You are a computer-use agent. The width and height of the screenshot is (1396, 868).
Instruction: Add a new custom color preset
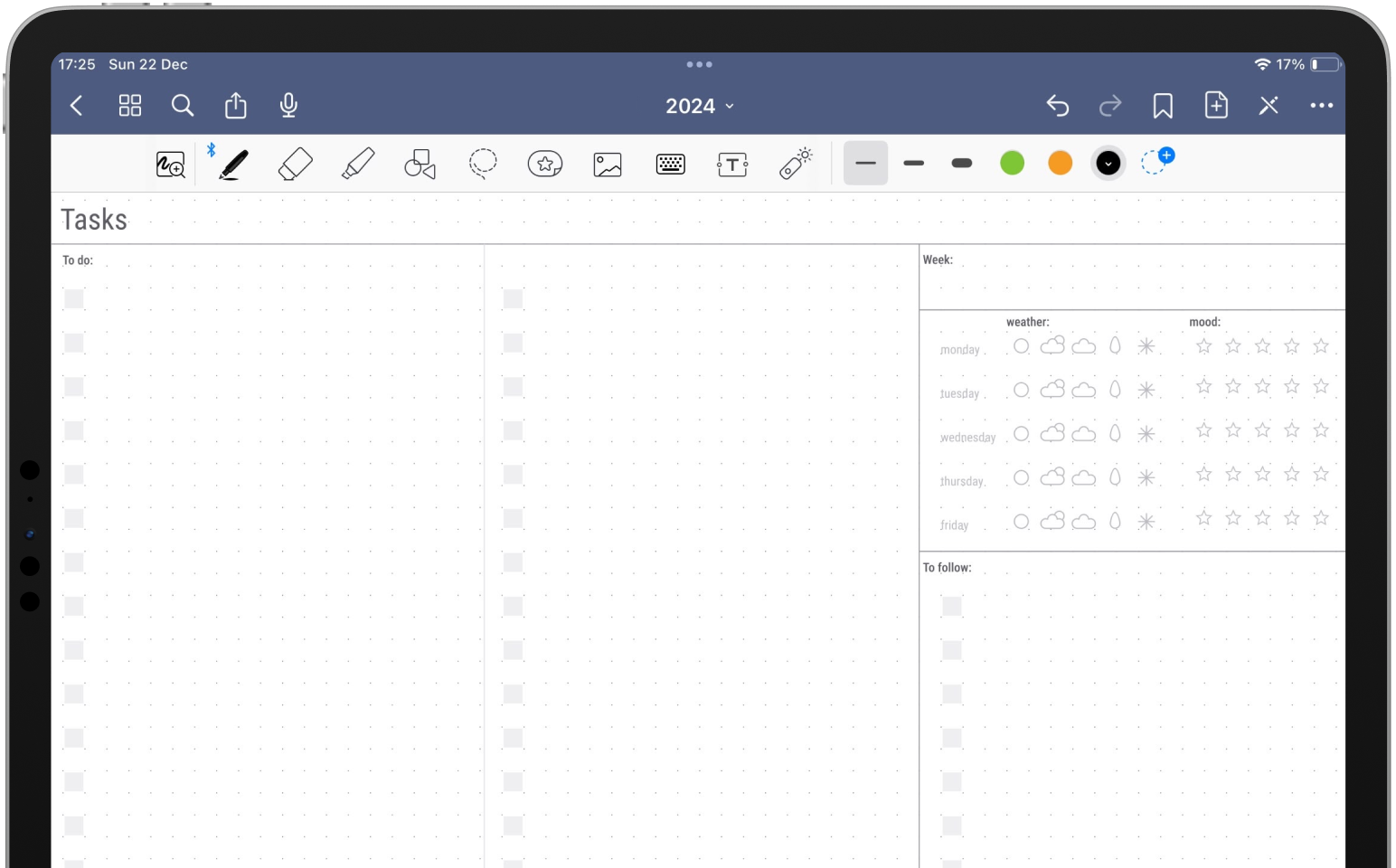(x=1156, y=161)
